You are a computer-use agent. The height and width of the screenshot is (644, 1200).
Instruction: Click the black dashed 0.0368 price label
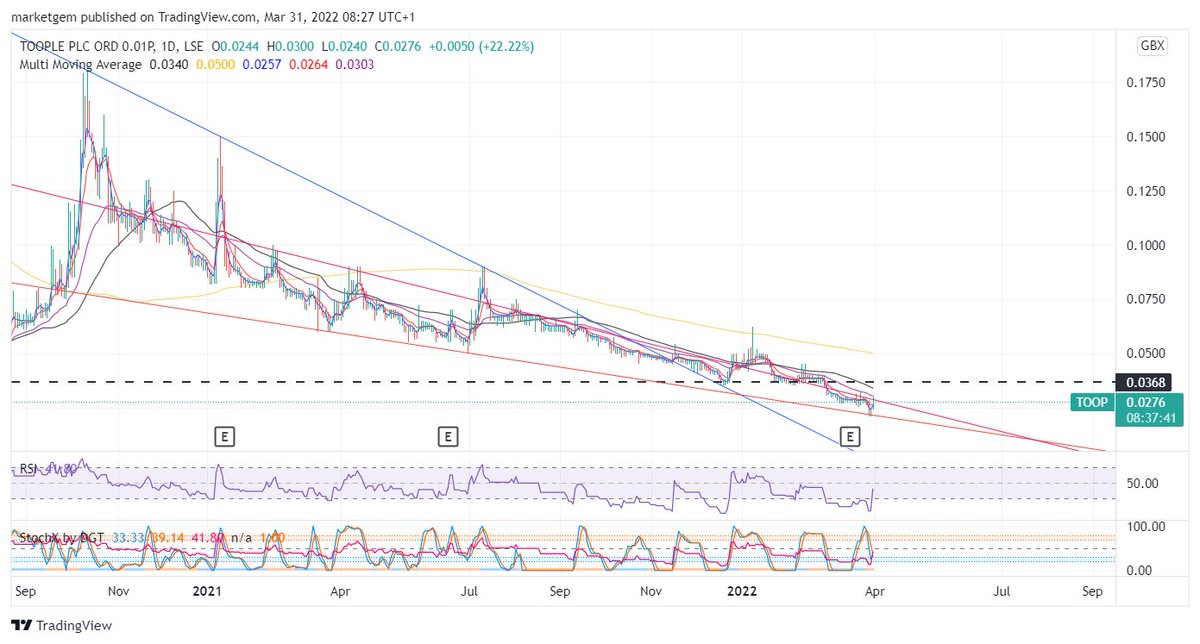click(1146, 382)
